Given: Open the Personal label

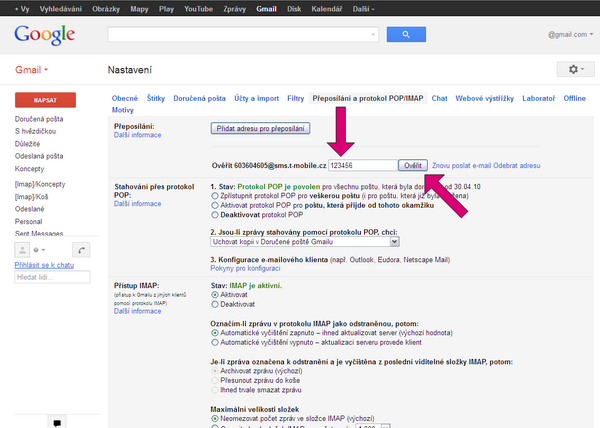Looking at the screenshot, I should [x=28, y=222].
